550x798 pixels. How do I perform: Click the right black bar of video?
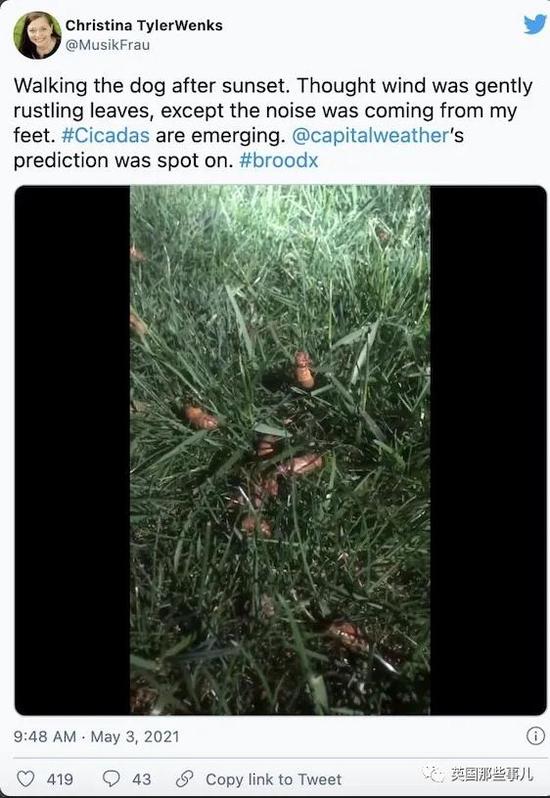point(488,450)
